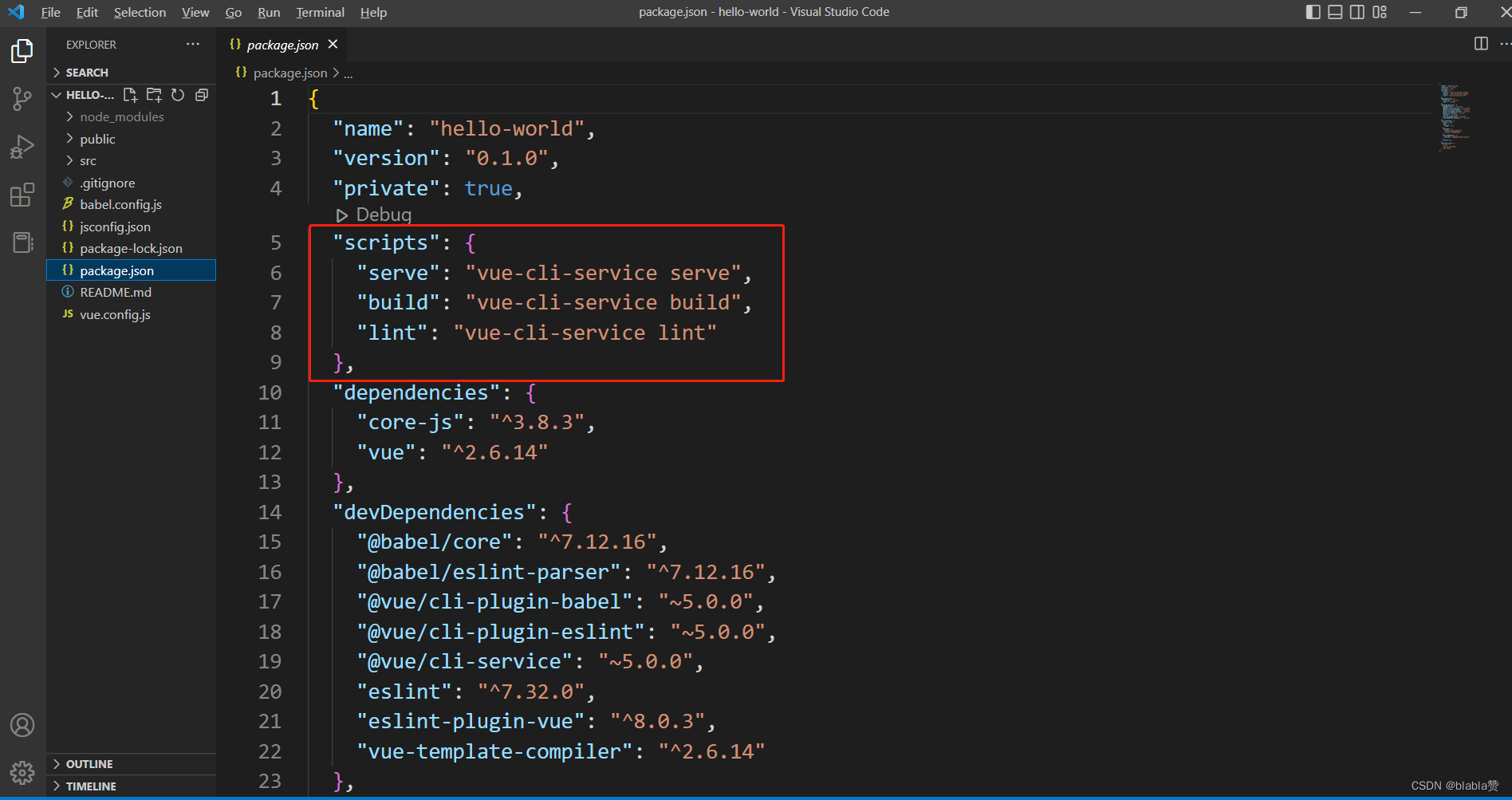Open the Run and Debug view

coord(22,147)
